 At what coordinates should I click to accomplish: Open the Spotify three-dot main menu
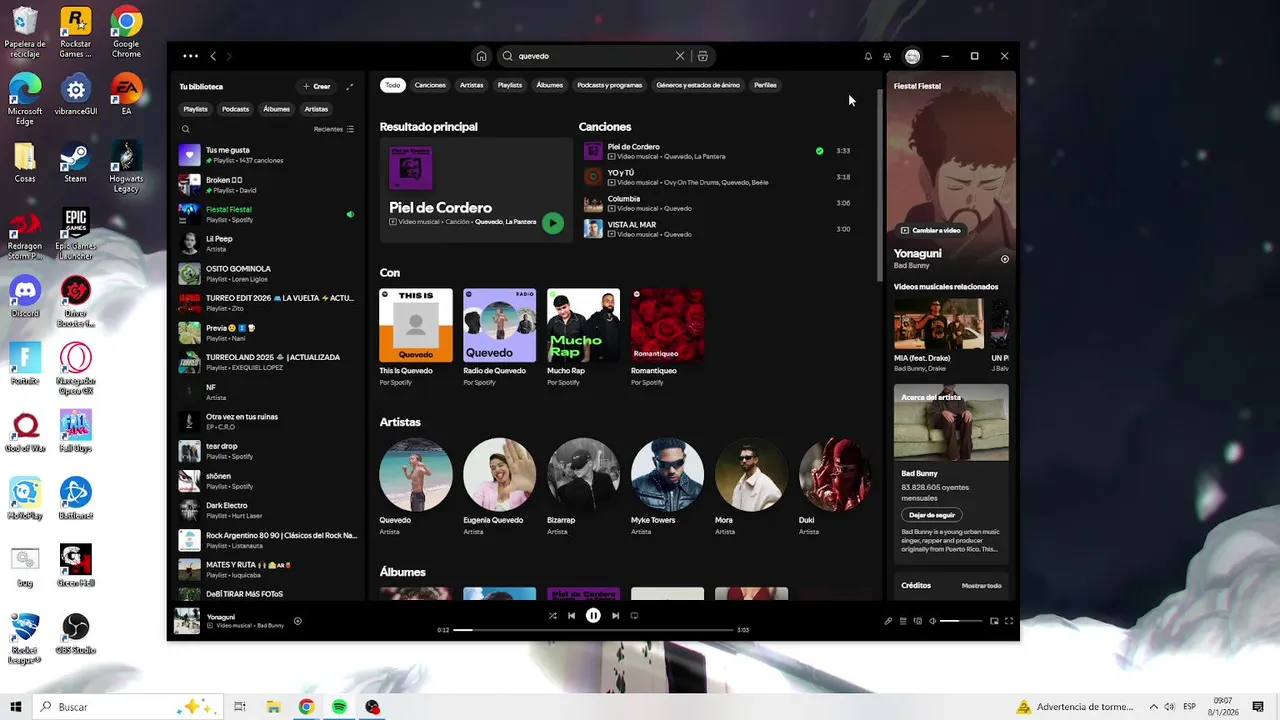pos(190,56)
